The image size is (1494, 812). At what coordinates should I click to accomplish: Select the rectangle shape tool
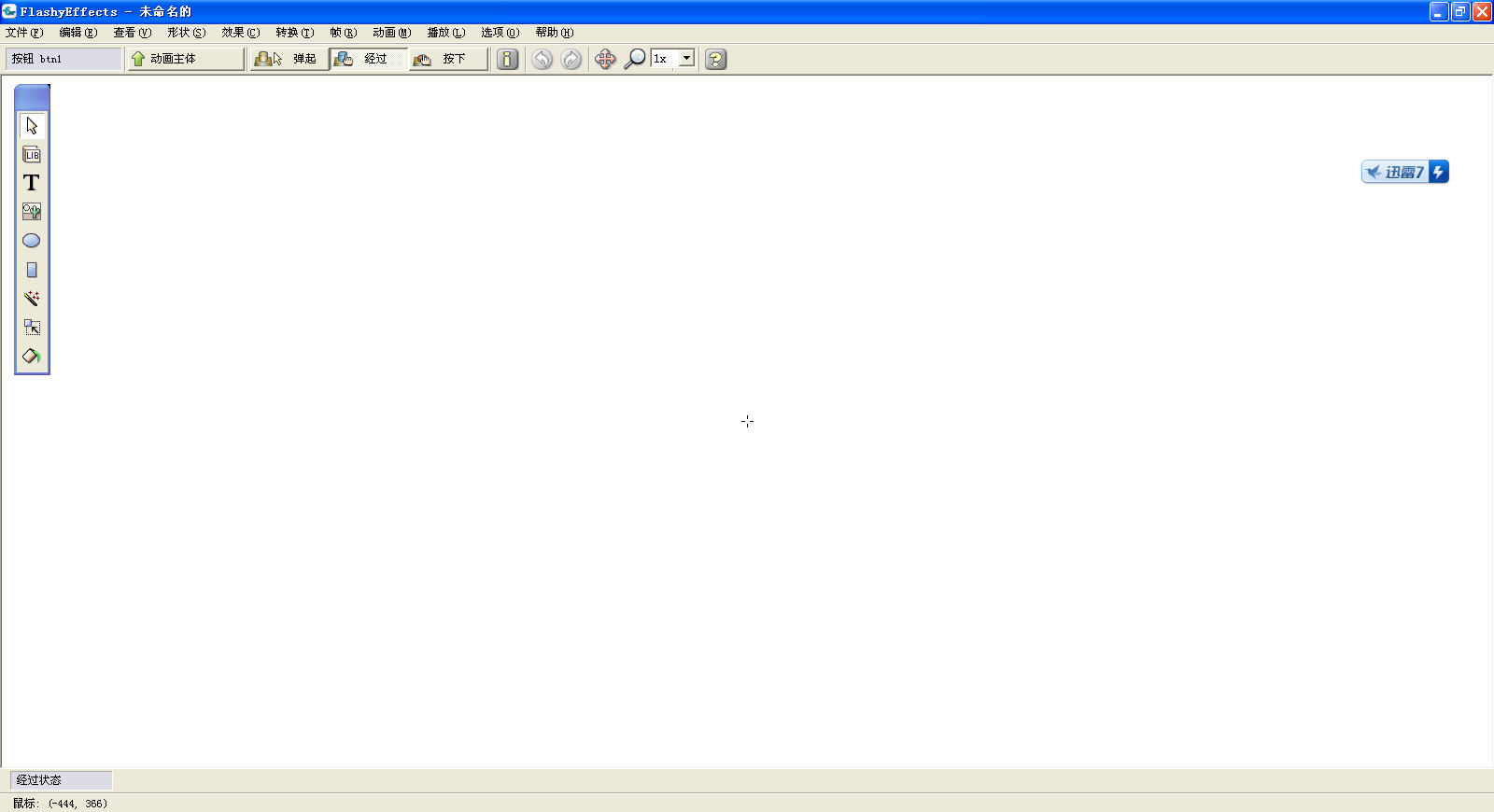click(x=32, y=270)
